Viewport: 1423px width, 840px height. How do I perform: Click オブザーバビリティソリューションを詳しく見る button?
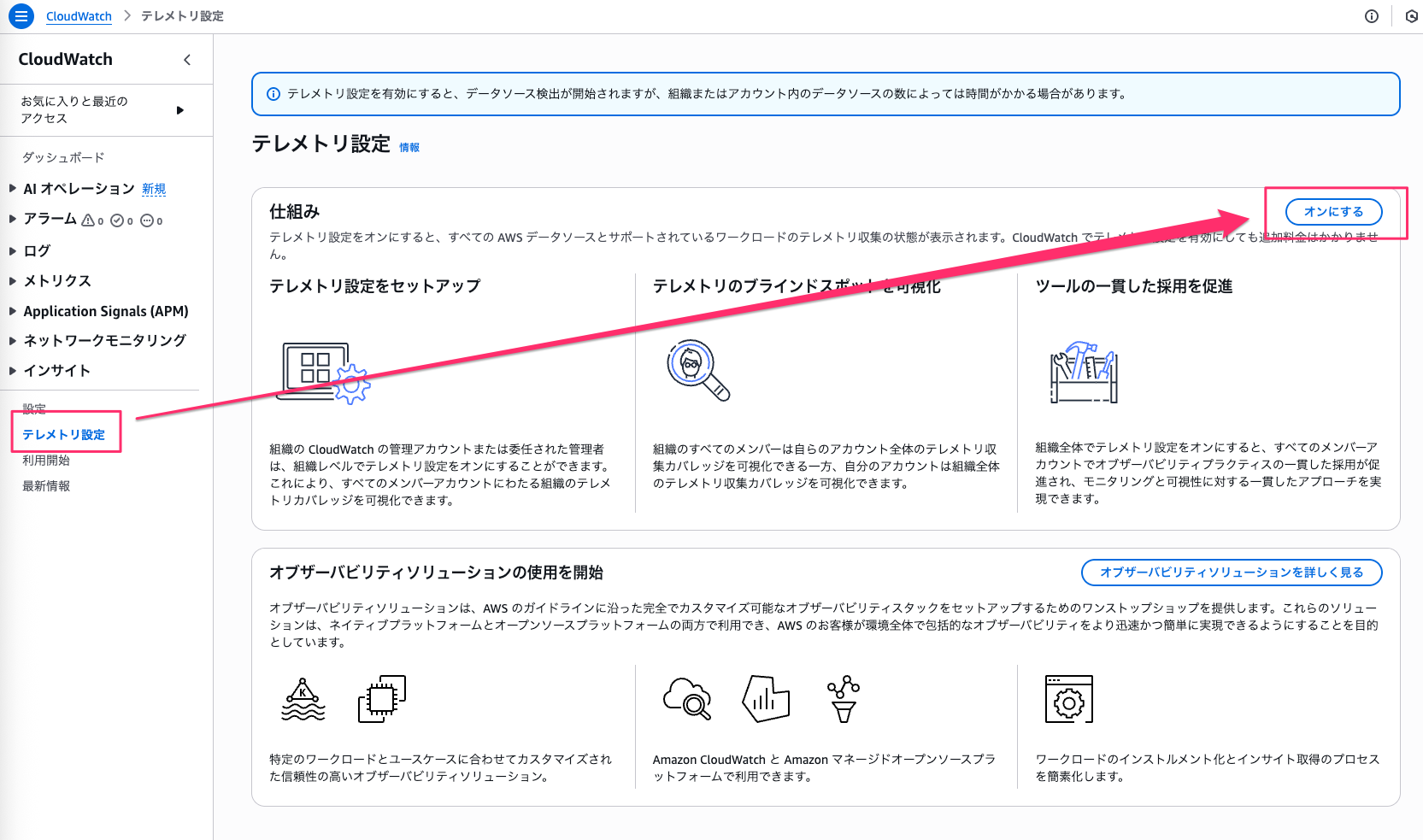click(x=1232, y=573)
